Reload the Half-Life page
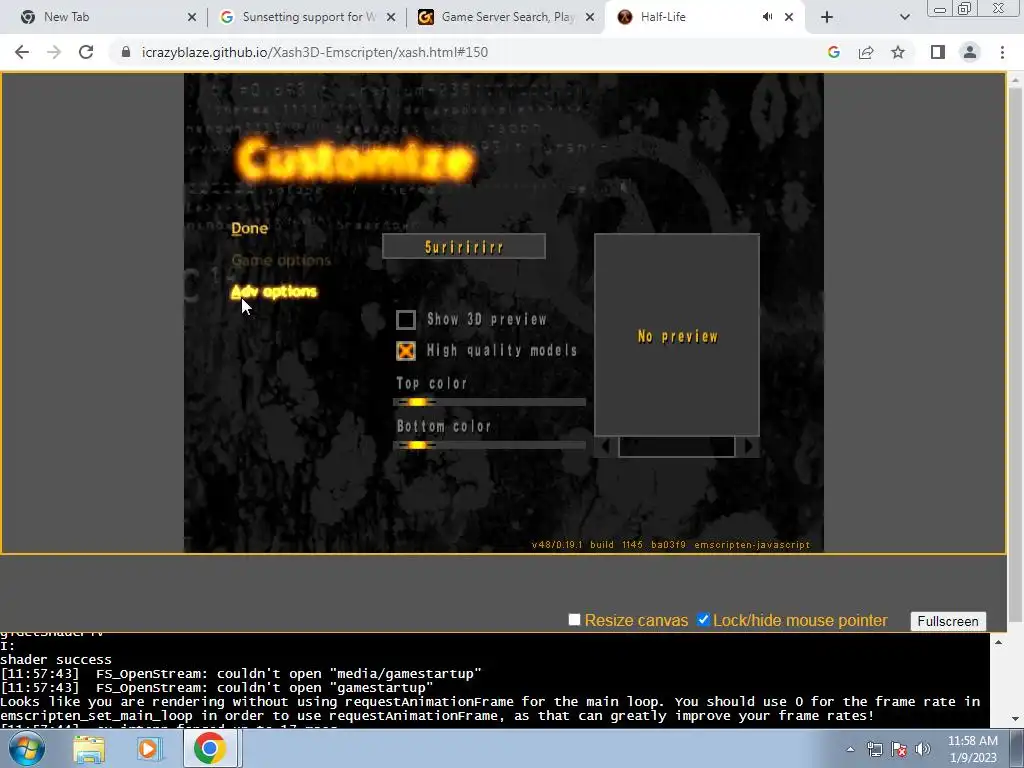The width and height of the screenshot is (1024, 768). tap(86, 52)
